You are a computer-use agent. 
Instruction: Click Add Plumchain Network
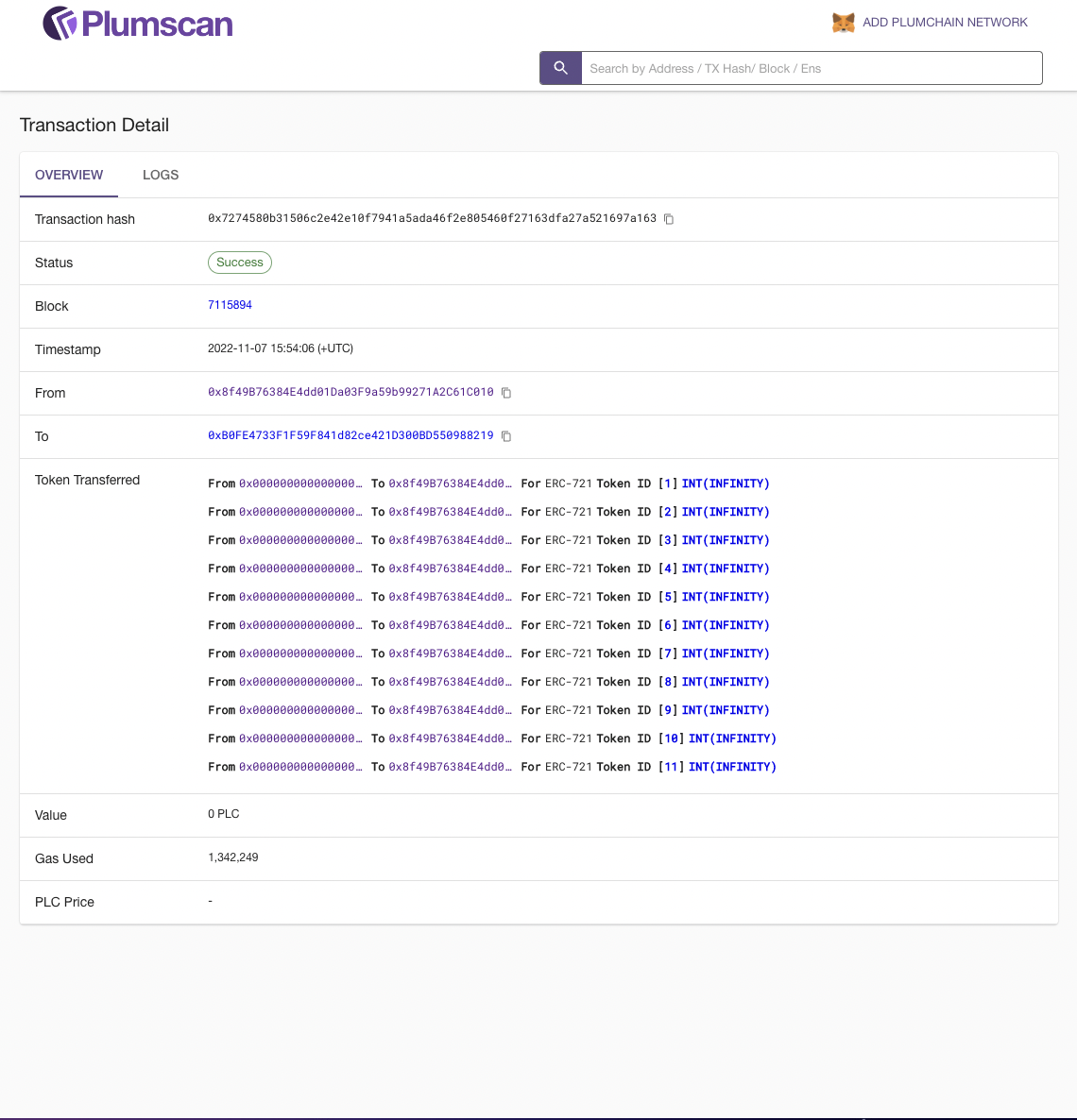[x=944, y=23]
